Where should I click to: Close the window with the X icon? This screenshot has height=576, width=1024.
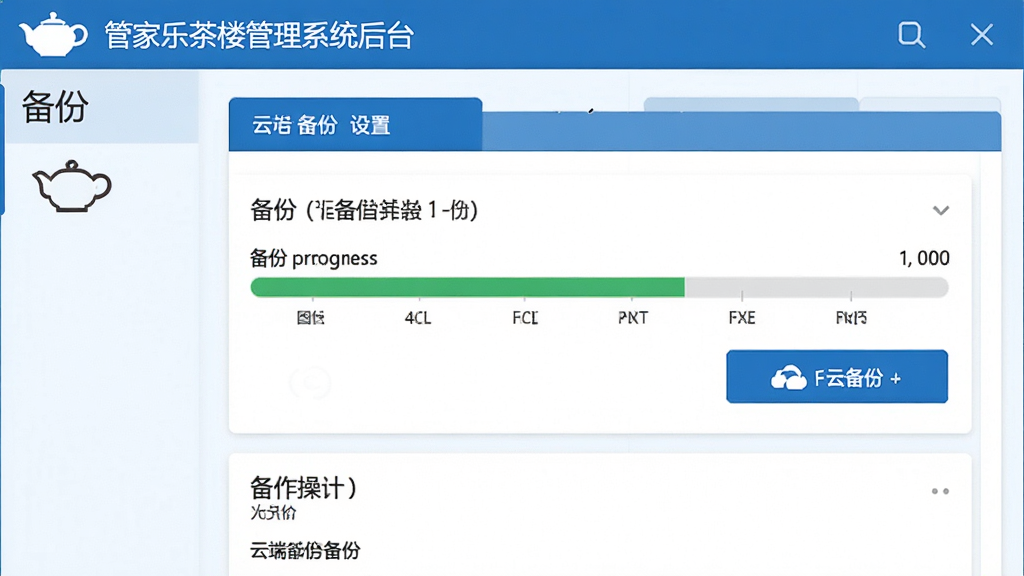click(982, 35)
